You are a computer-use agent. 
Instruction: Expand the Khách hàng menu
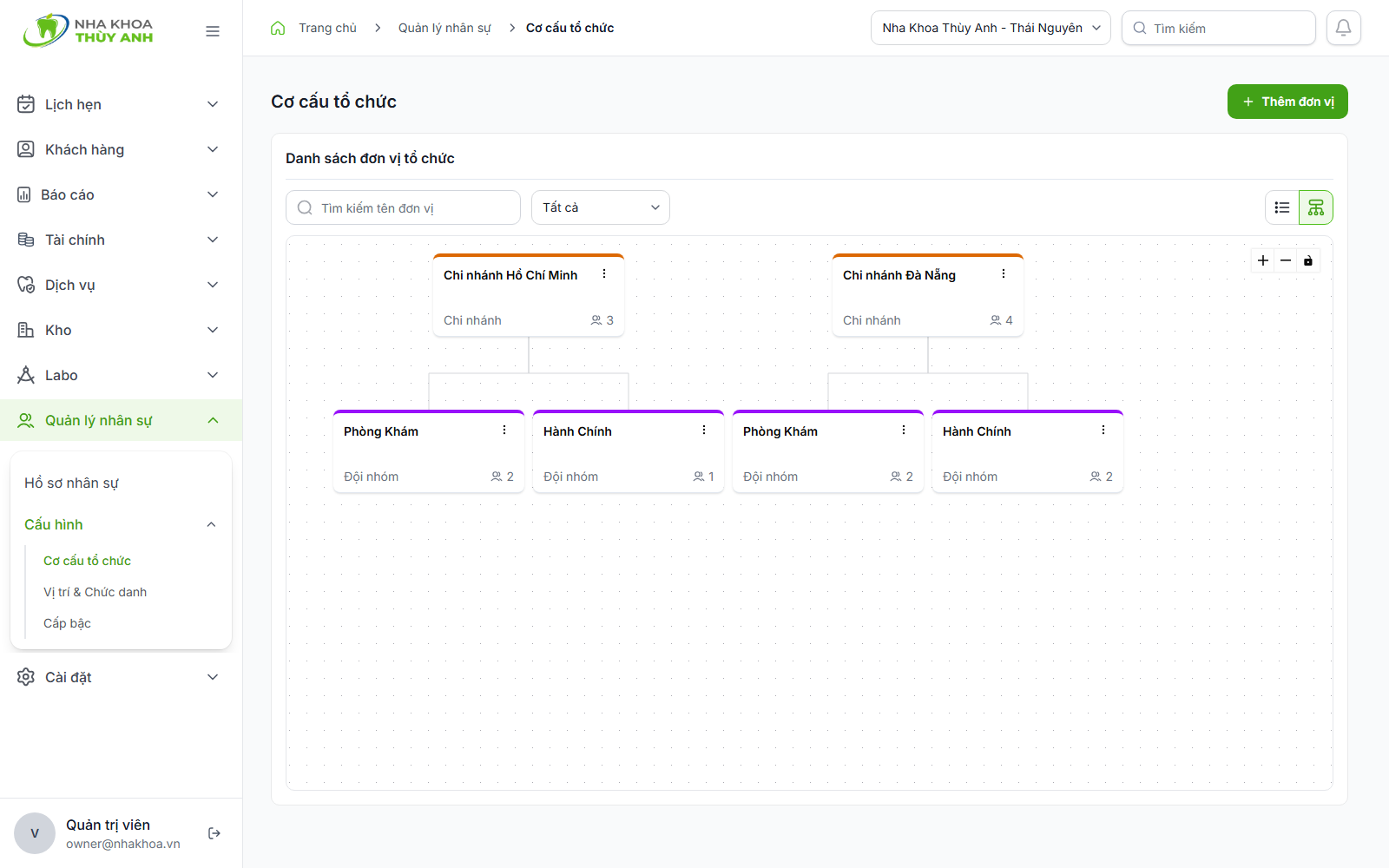(x=122, y=149)
